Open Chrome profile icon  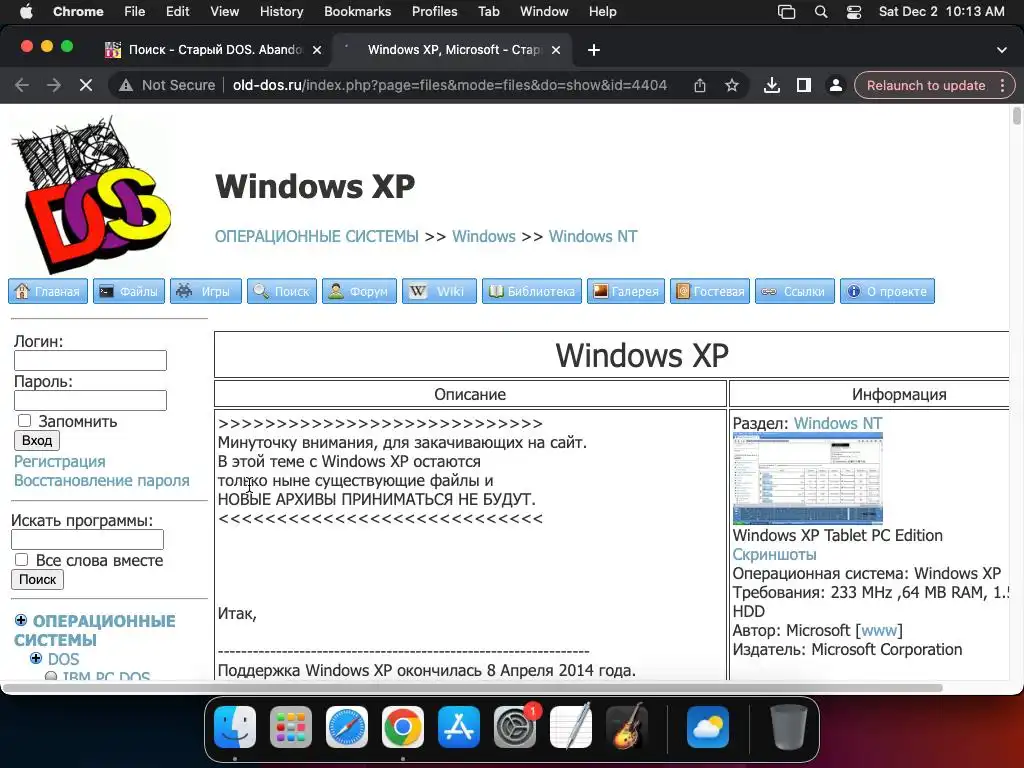pyautogui.click(x=835, y=86)
